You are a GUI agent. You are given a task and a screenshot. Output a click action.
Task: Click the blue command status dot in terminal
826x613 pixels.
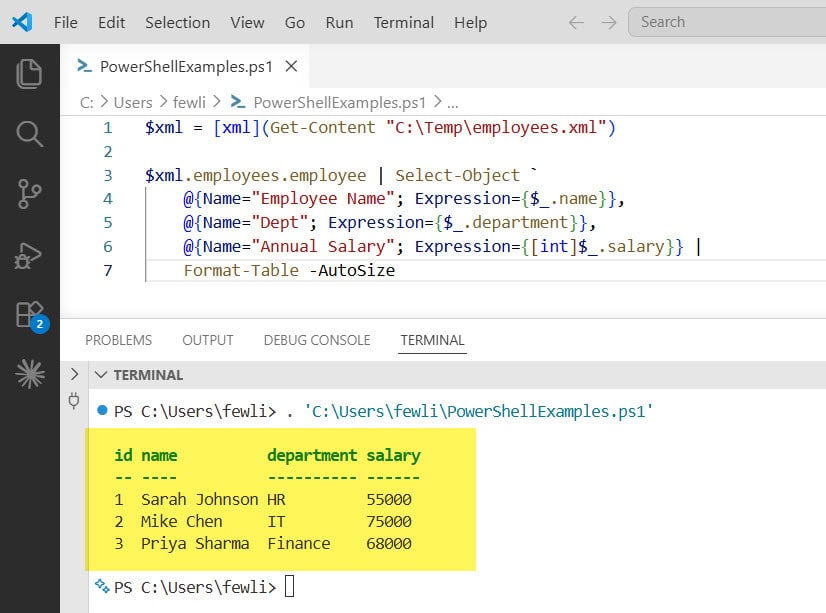102,410
